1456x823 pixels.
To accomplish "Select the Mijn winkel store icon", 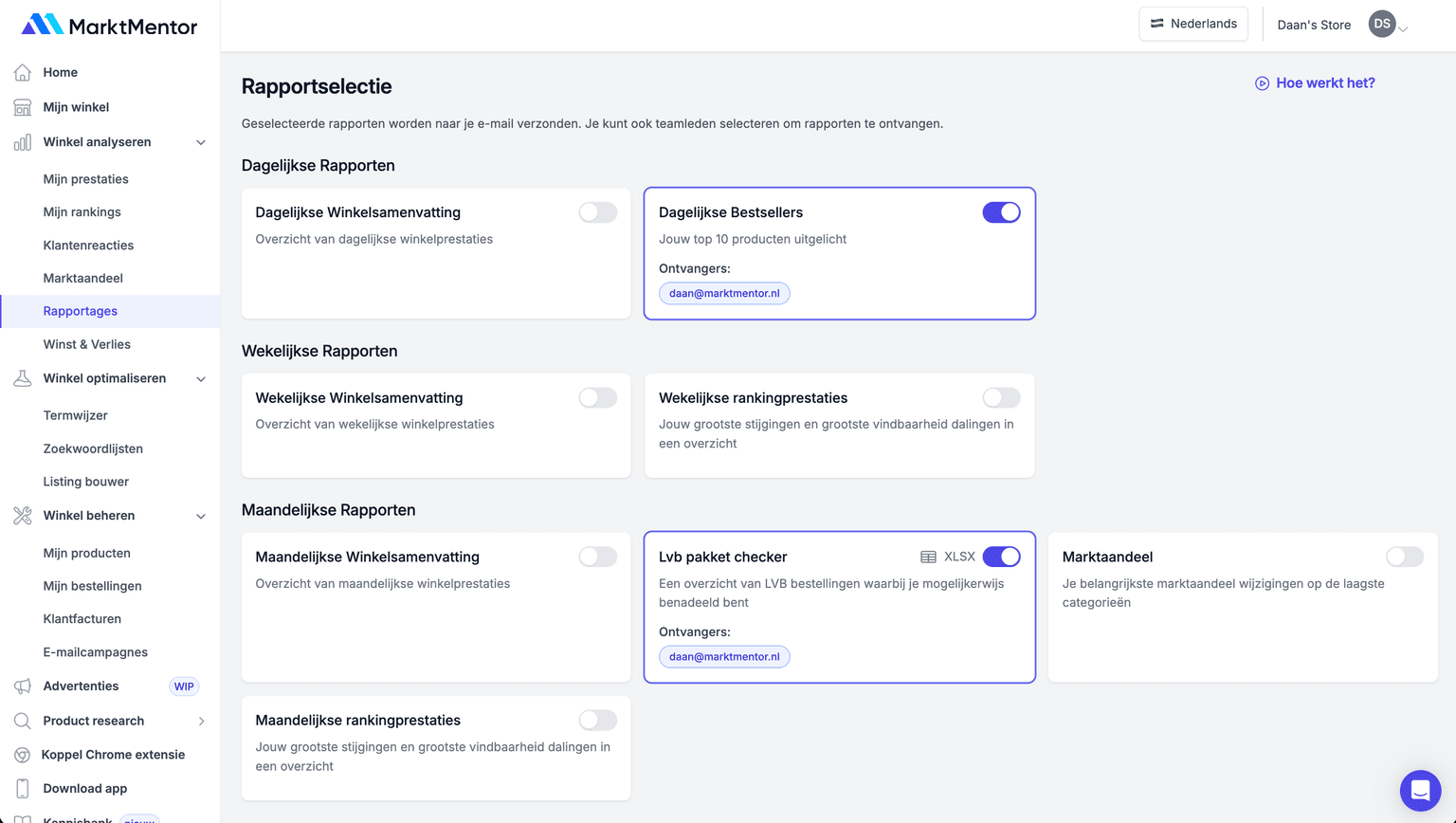I will click(x=22, y=106).
